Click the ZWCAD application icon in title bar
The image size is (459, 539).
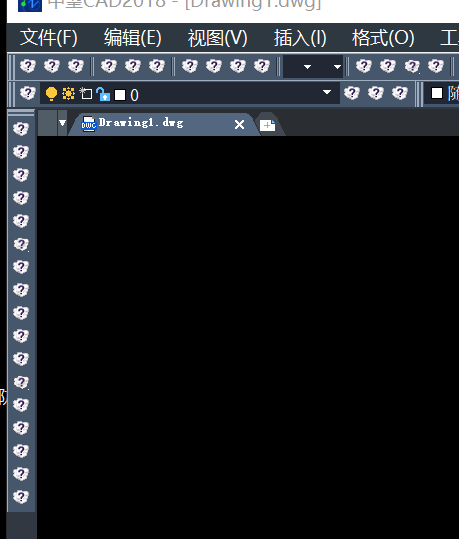(x=30, y=4)
